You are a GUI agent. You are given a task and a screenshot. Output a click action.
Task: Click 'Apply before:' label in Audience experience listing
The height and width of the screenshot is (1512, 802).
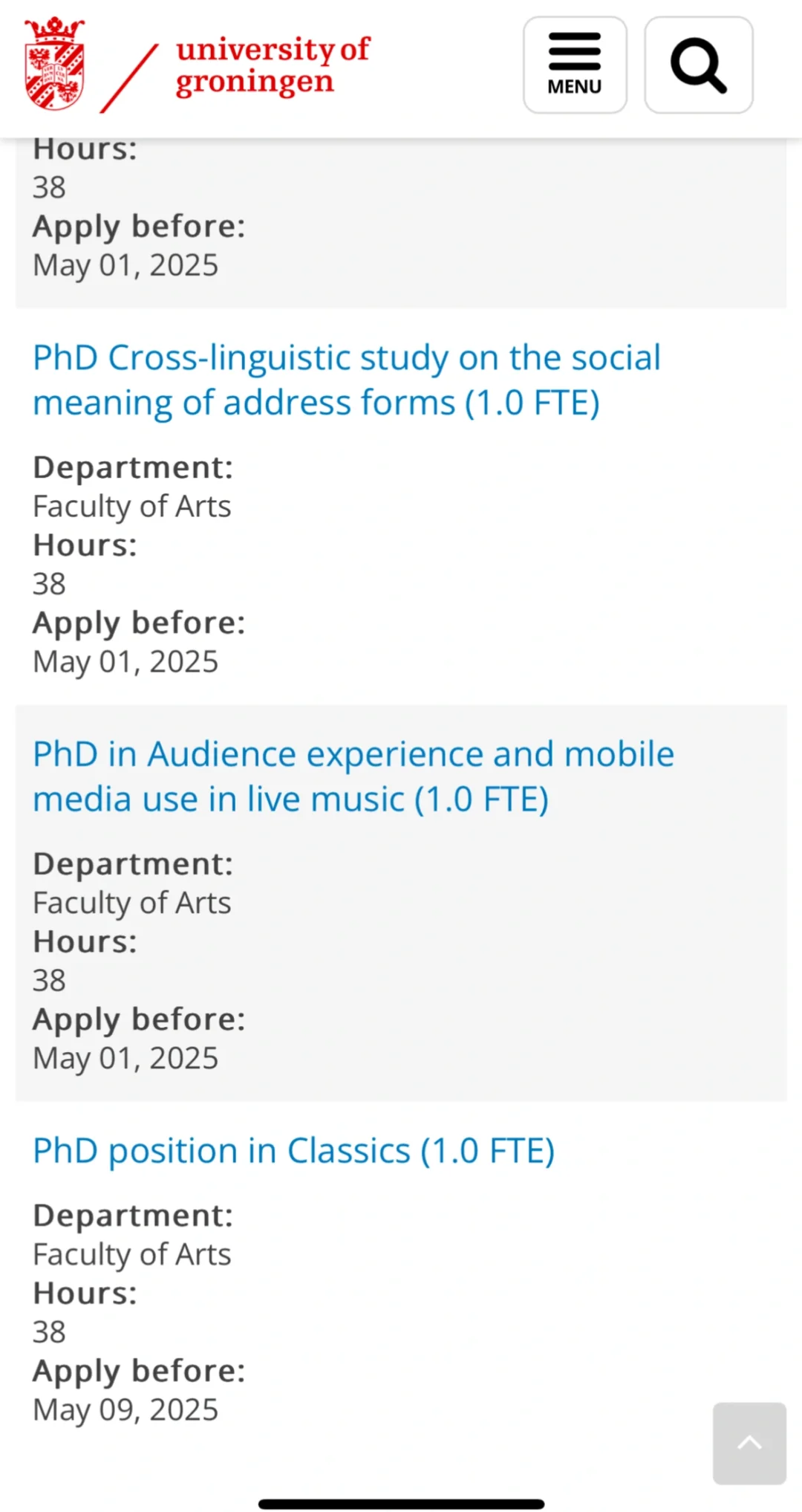pos(139,1019)
